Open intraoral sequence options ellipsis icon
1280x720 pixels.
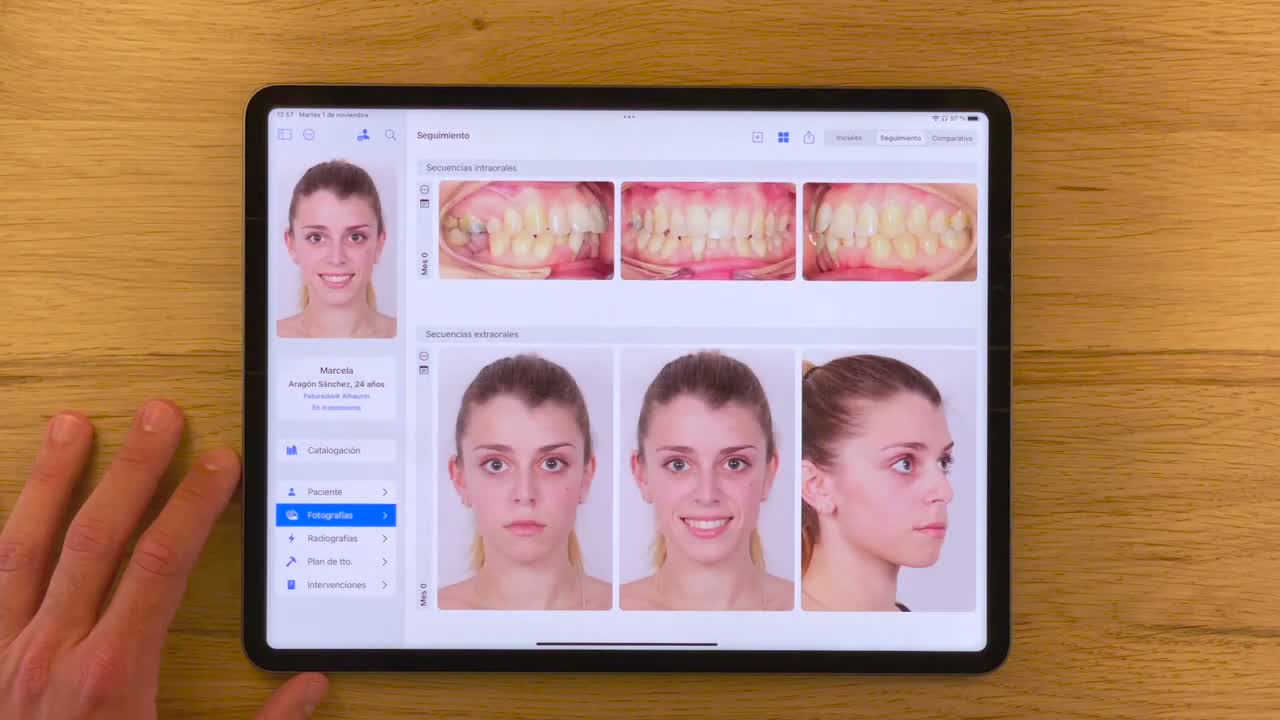point(424,190)
